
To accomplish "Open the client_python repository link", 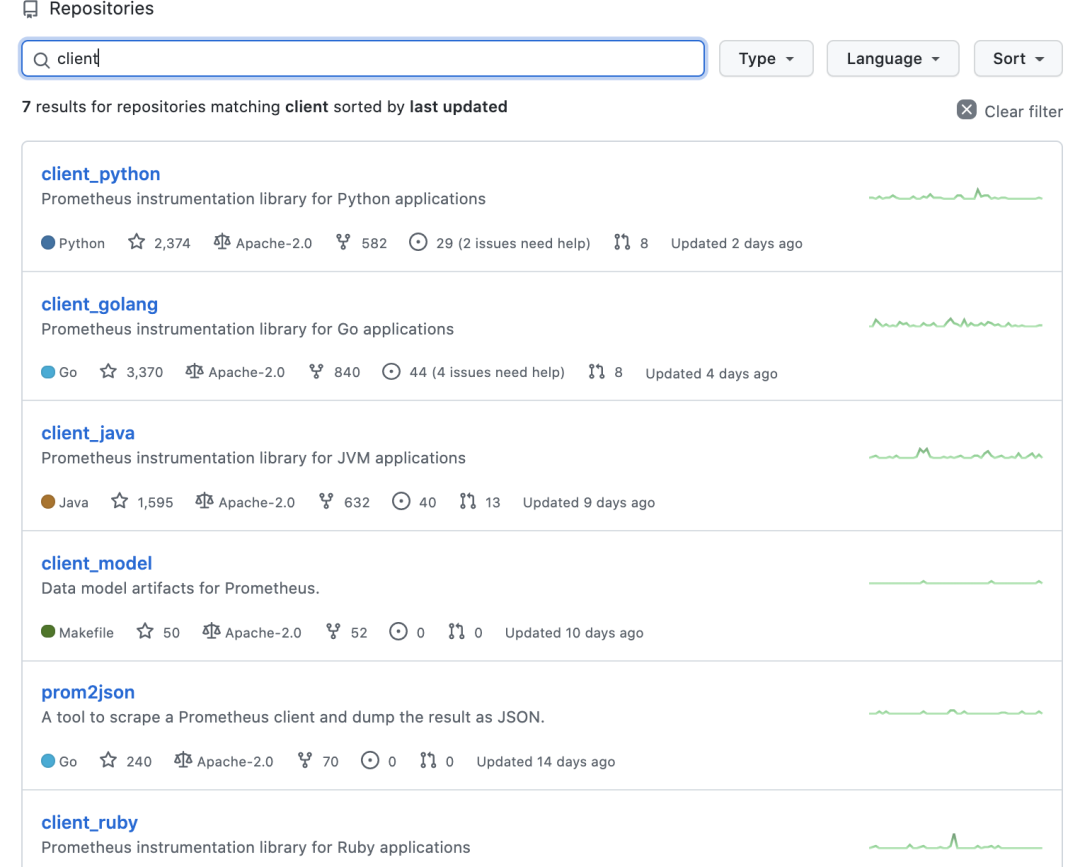I will point(101,174).
